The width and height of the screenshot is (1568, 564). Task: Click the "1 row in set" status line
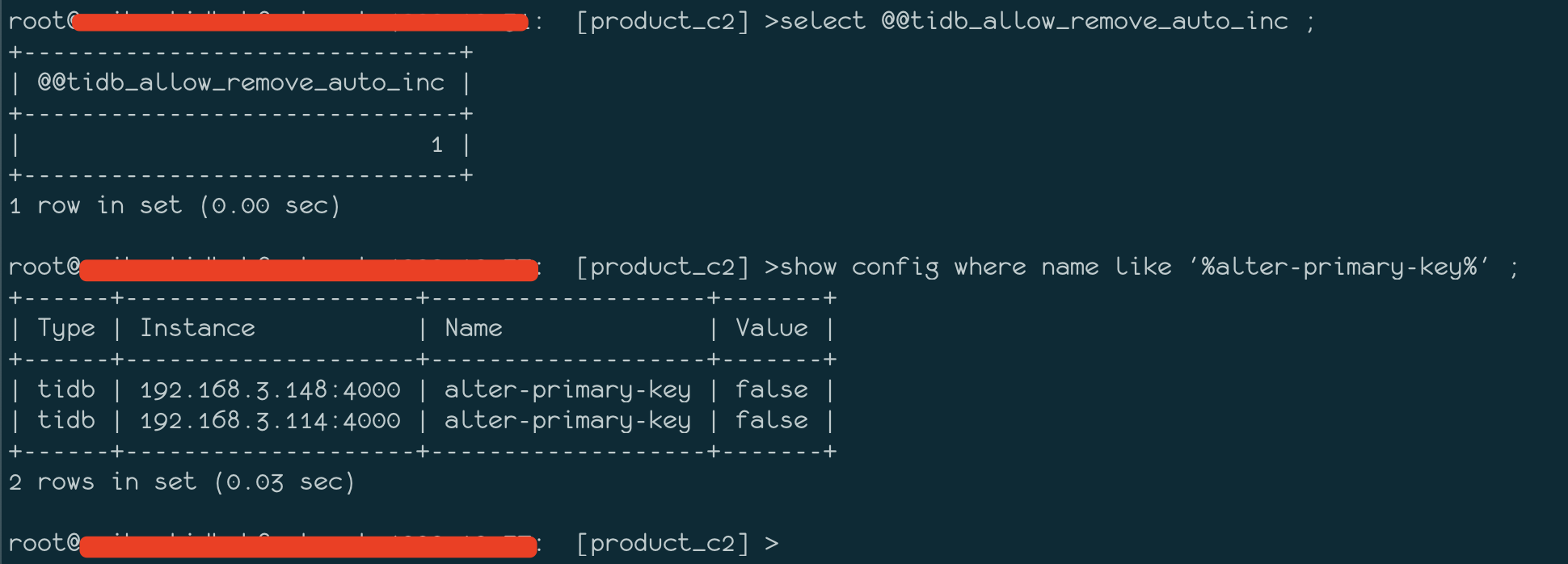pyautogui.click(x=174, y=206)
